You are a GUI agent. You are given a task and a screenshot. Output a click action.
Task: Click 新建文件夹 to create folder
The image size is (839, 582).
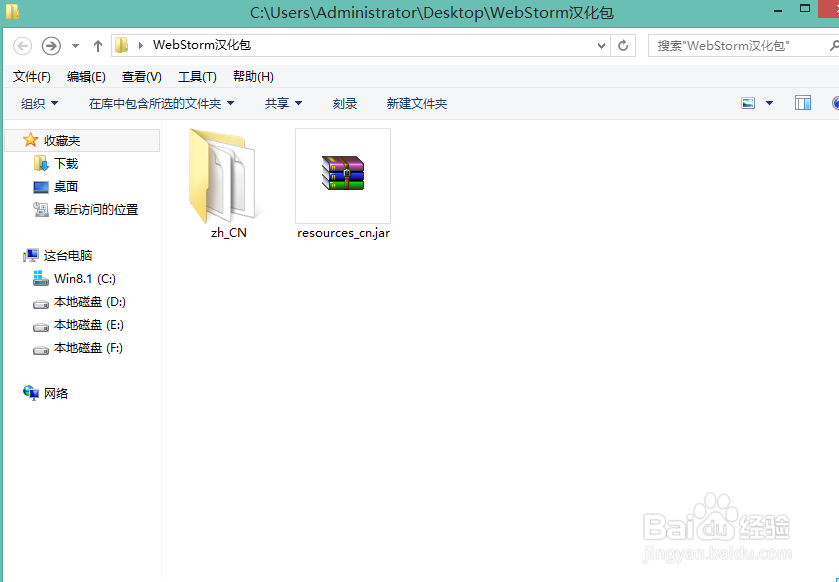tap(417, 103)
